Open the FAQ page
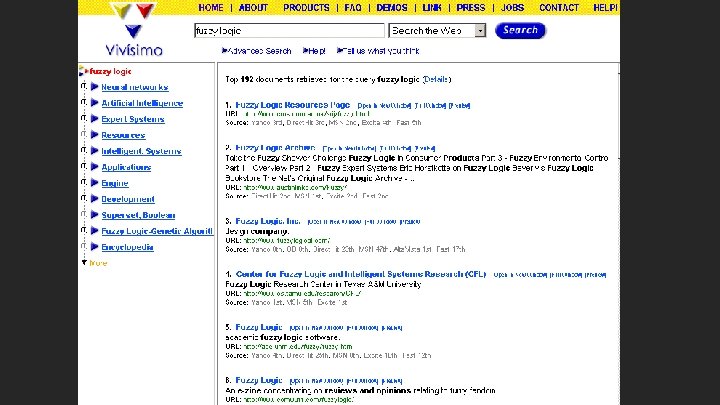 (353, 8)
